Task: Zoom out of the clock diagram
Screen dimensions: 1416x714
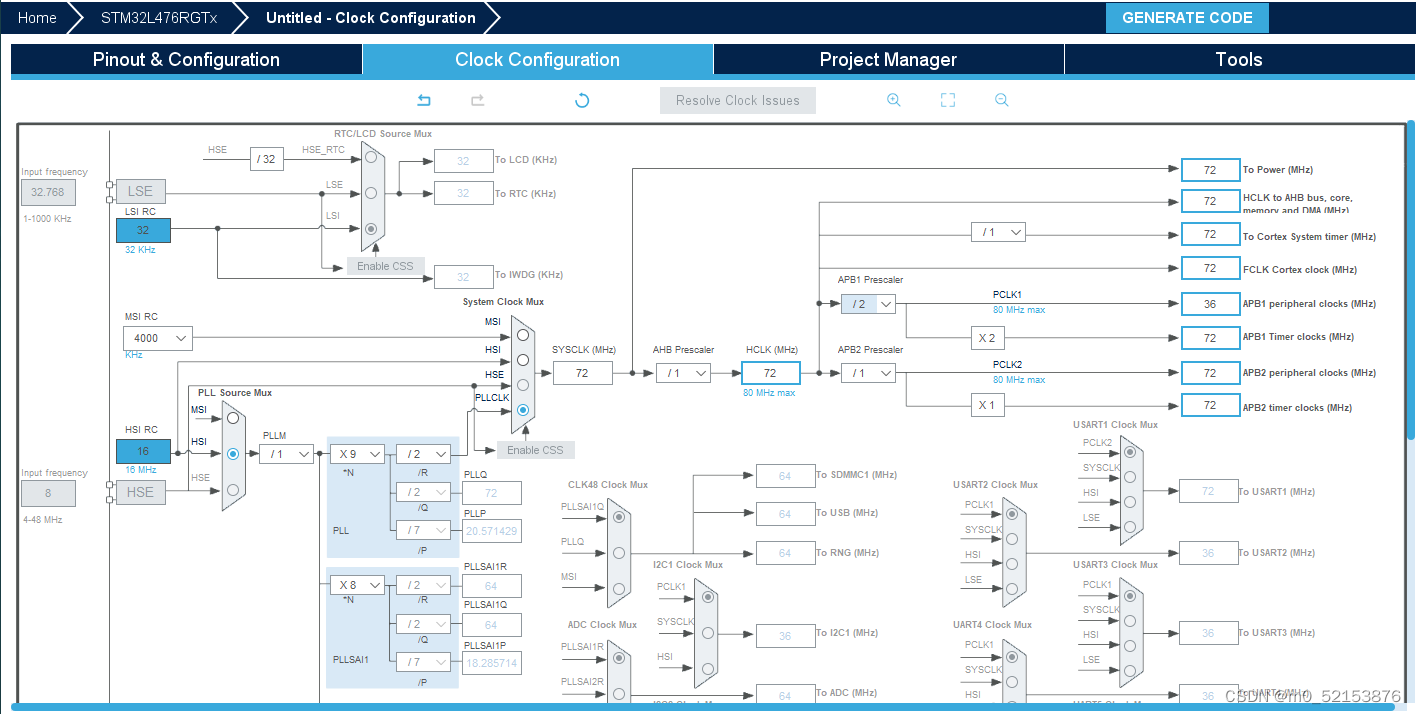Action: (x=1002, y=100)
